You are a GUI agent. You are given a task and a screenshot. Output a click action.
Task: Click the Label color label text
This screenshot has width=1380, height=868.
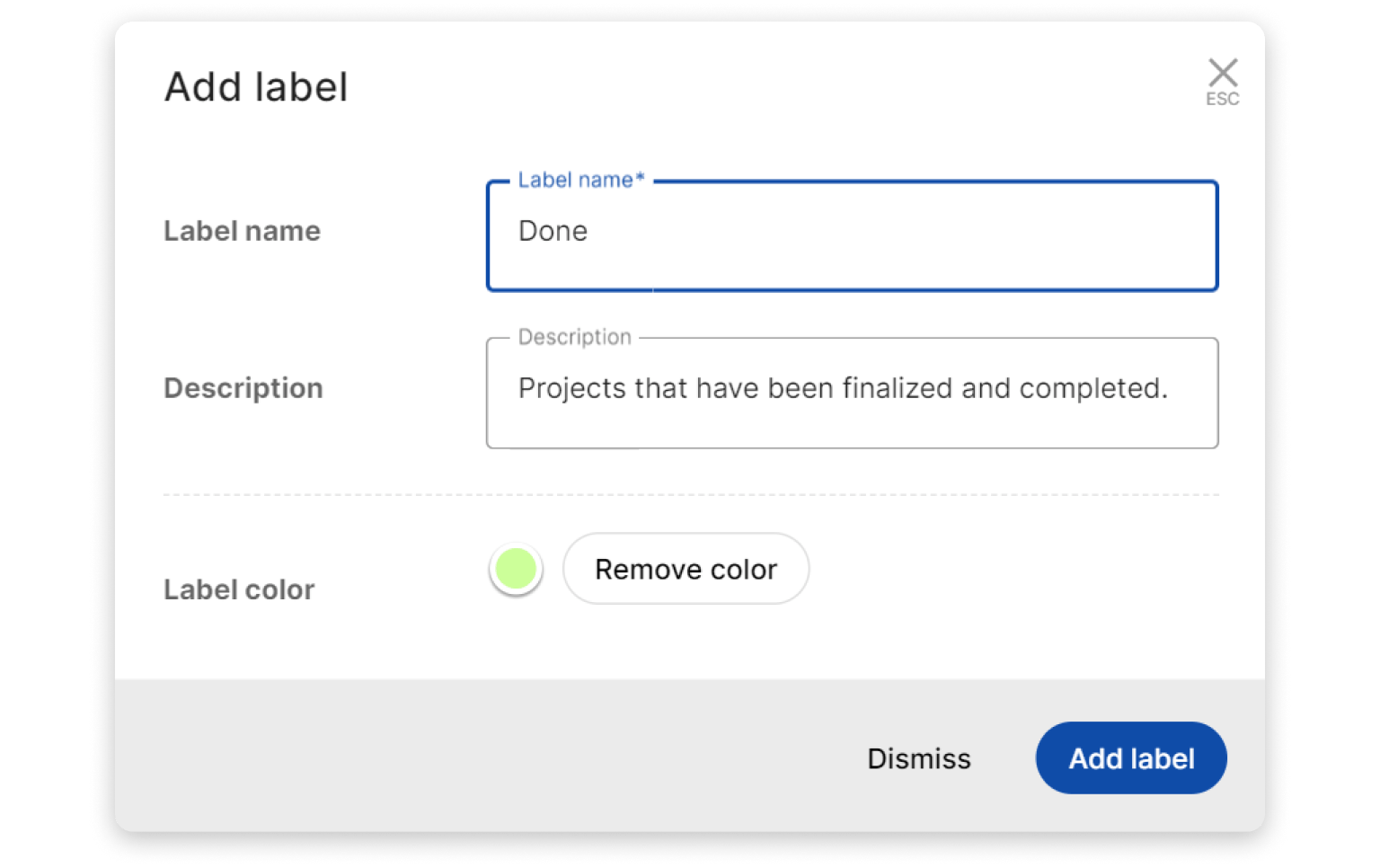coord(238,589)
